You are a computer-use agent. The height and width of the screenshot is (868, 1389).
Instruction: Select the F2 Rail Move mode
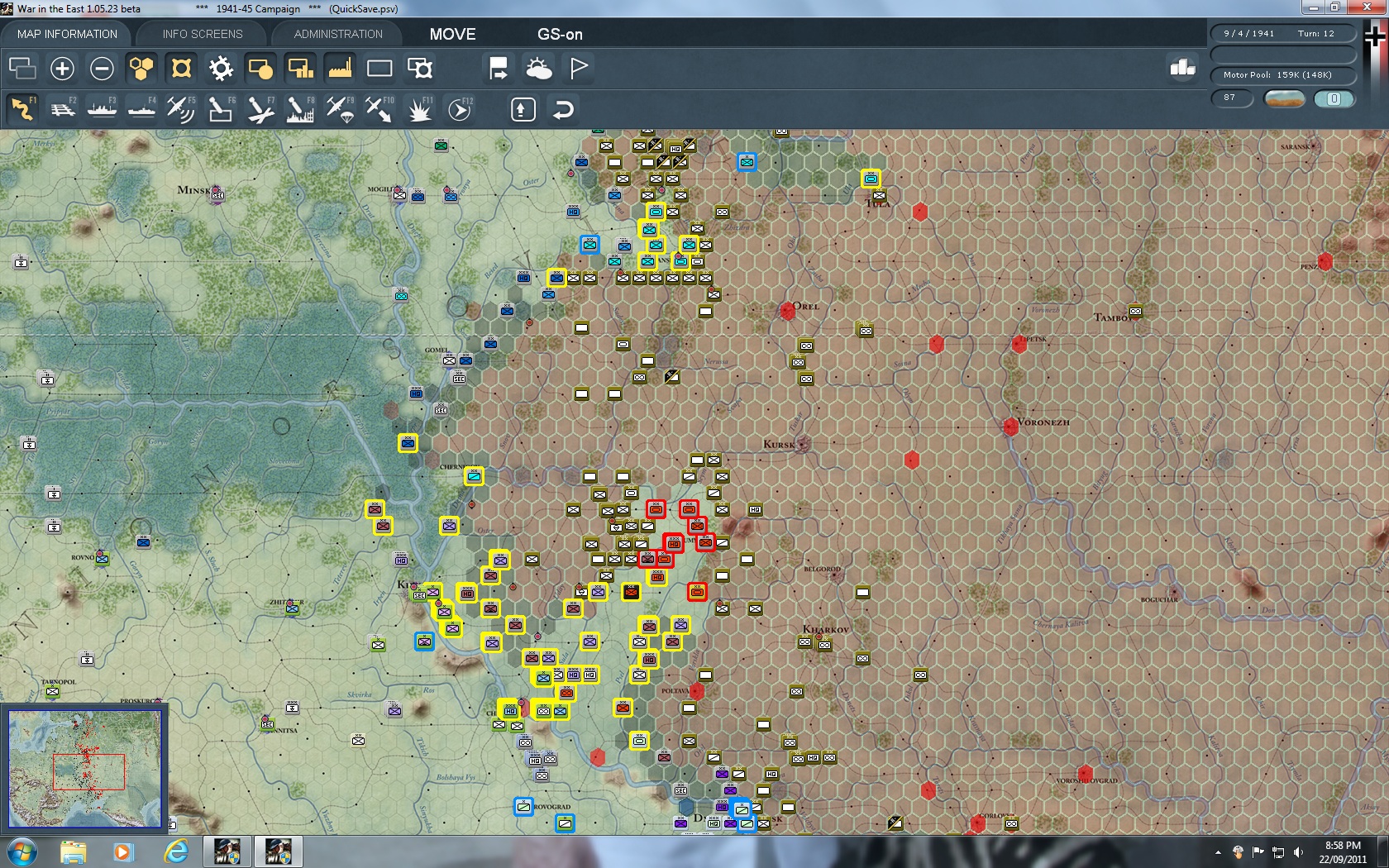pos(62,109)
